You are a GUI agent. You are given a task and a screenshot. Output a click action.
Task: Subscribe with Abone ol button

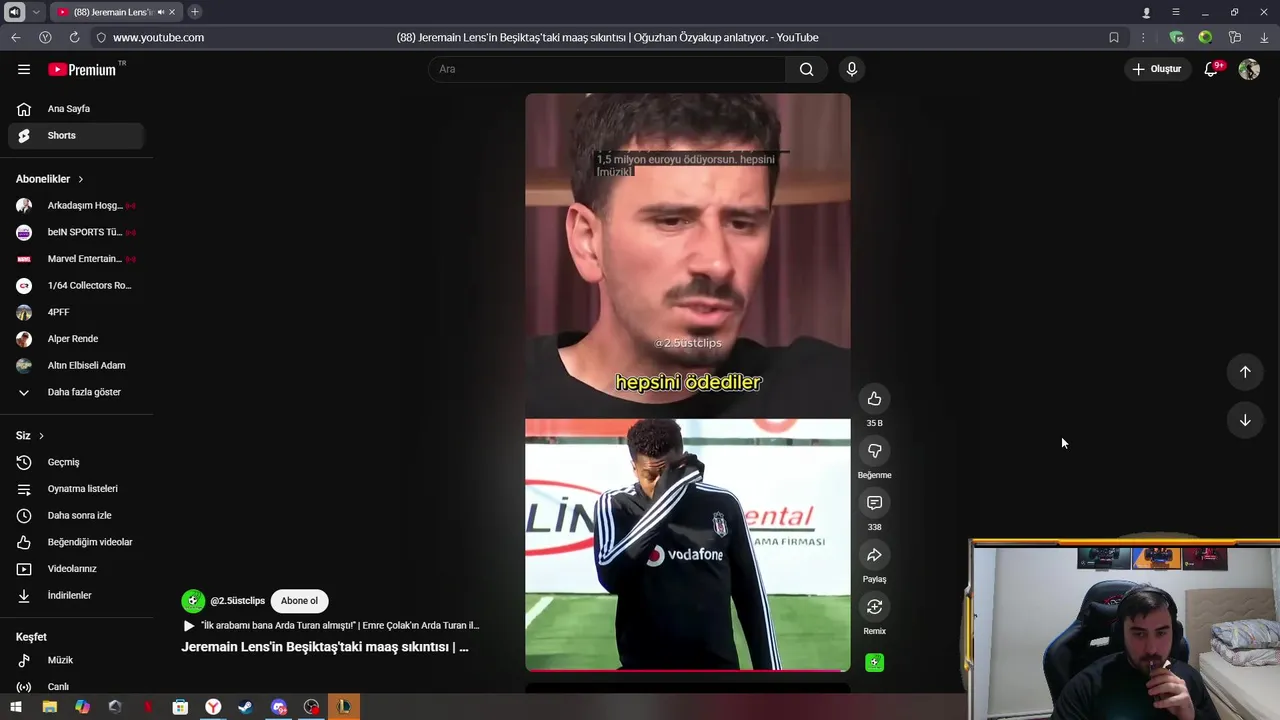299,601
